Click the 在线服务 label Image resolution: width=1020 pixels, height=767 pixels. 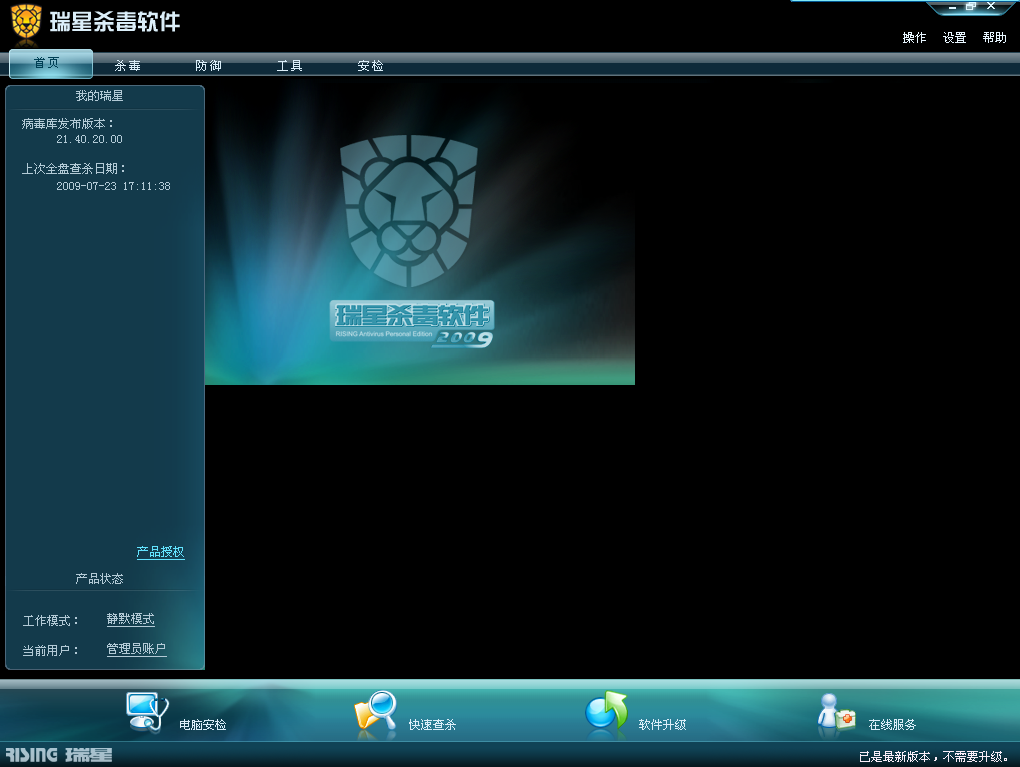pyautogui.click(x=892, y=725)
